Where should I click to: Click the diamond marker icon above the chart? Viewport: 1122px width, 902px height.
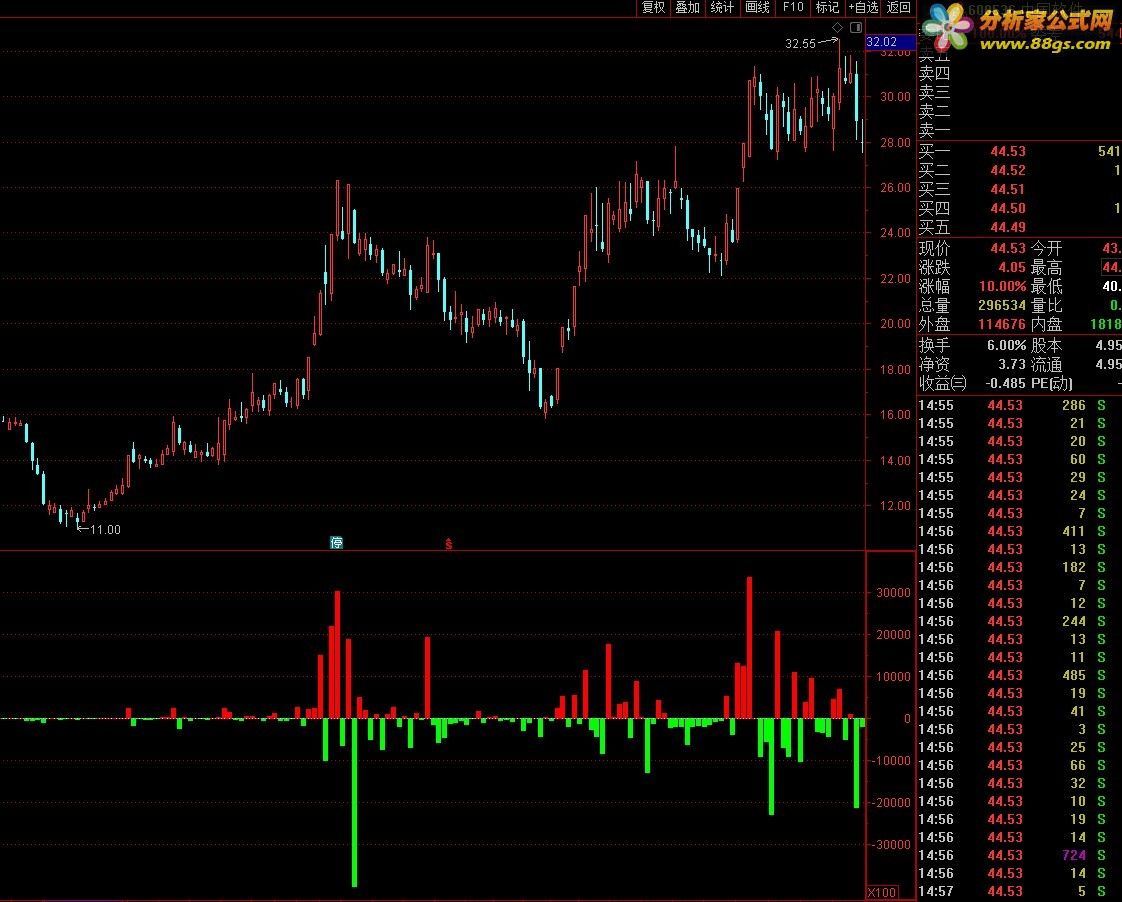tap(837, 27)
